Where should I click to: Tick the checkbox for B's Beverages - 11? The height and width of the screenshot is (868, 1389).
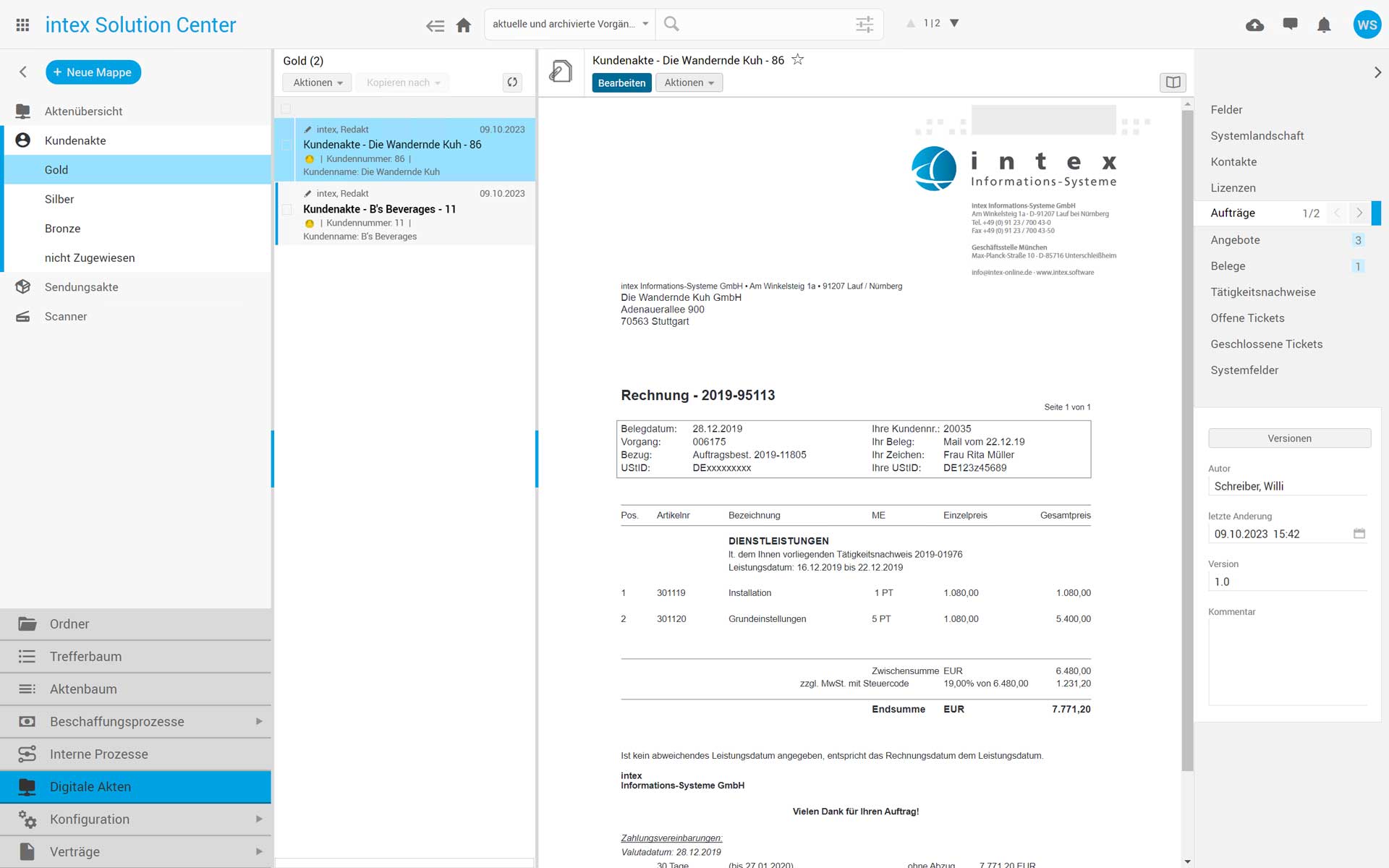[x=286, y=210]
